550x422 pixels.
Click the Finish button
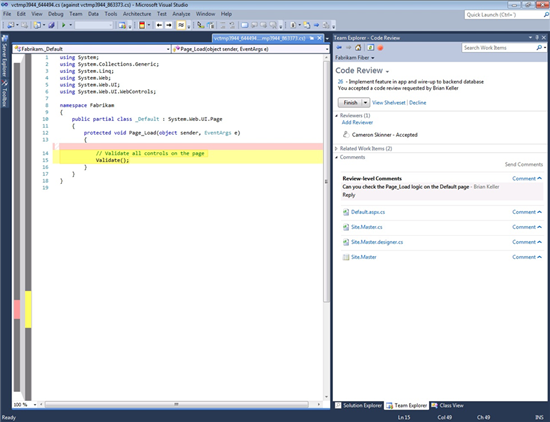[x=350, y=102]
